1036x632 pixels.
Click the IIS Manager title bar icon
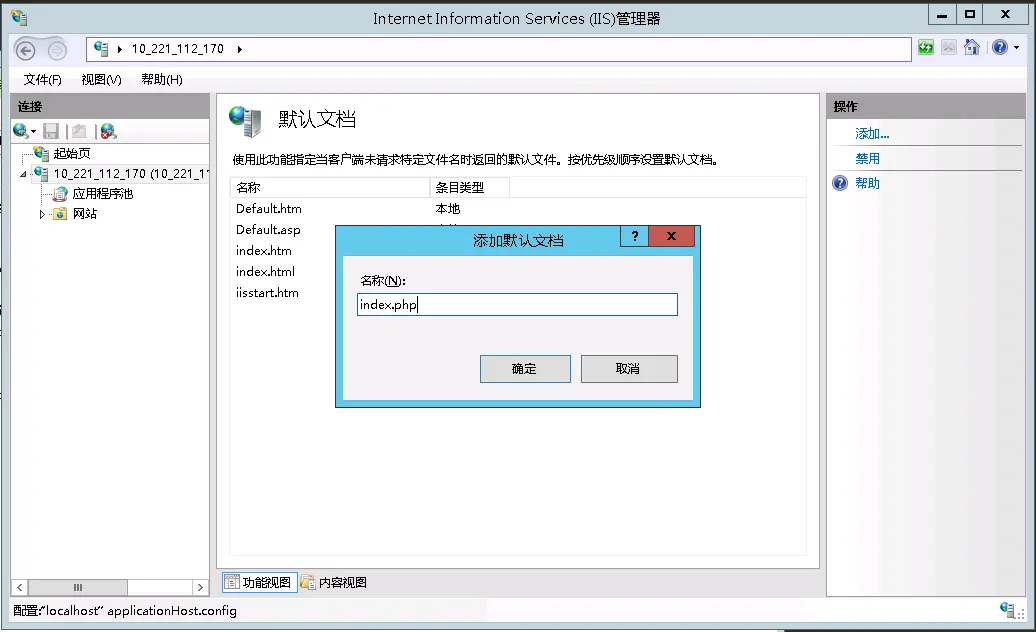19,18
